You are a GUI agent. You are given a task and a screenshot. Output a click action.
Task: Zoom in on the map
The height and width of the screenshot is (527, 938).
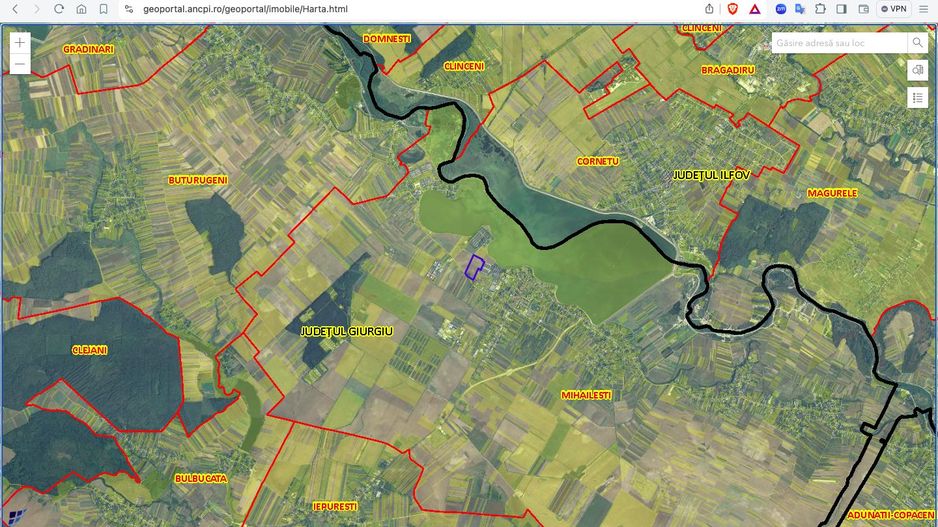pyautogui.click(x=20, y=43)
